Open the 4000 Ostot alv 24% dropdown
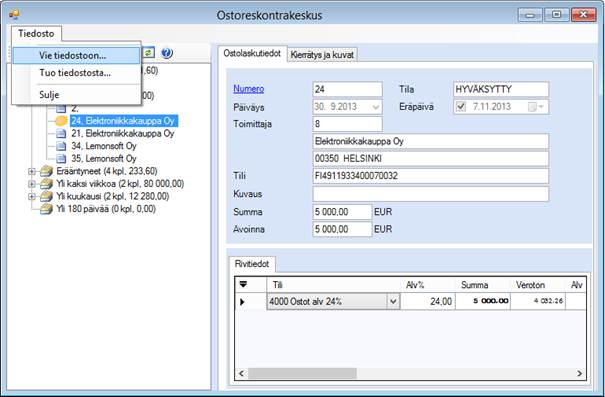This screenshot has height=397, width=605. pos(393,301)
